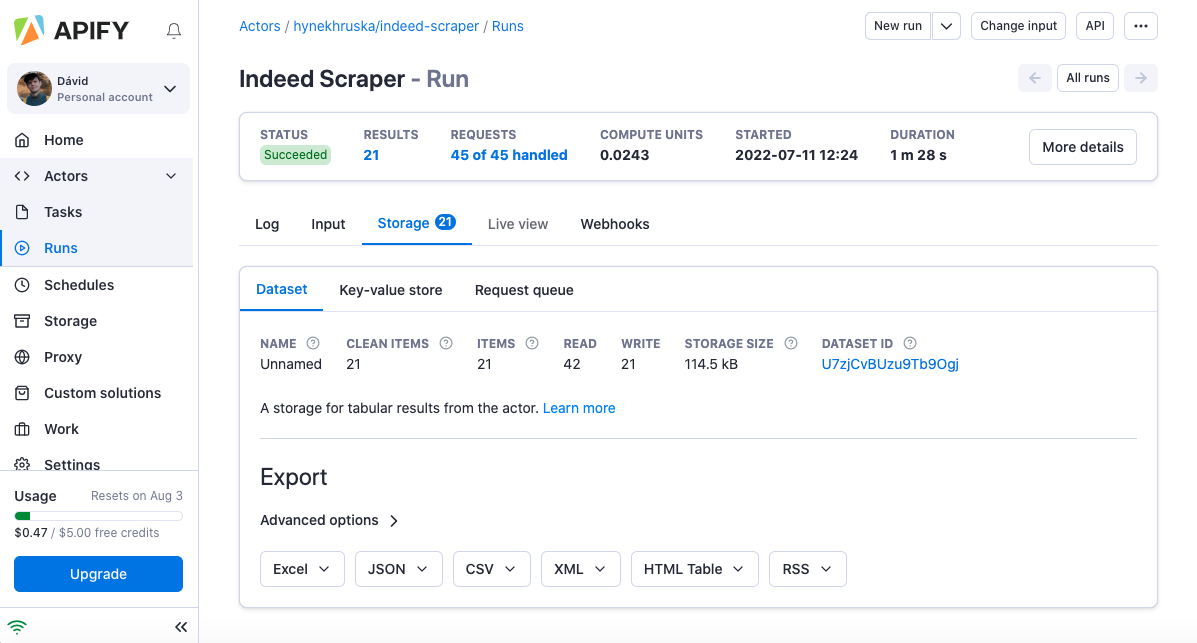Open the 21 results link
Image resolution: width=1197 pixels, height=643 pixels.
coord(371,155)
